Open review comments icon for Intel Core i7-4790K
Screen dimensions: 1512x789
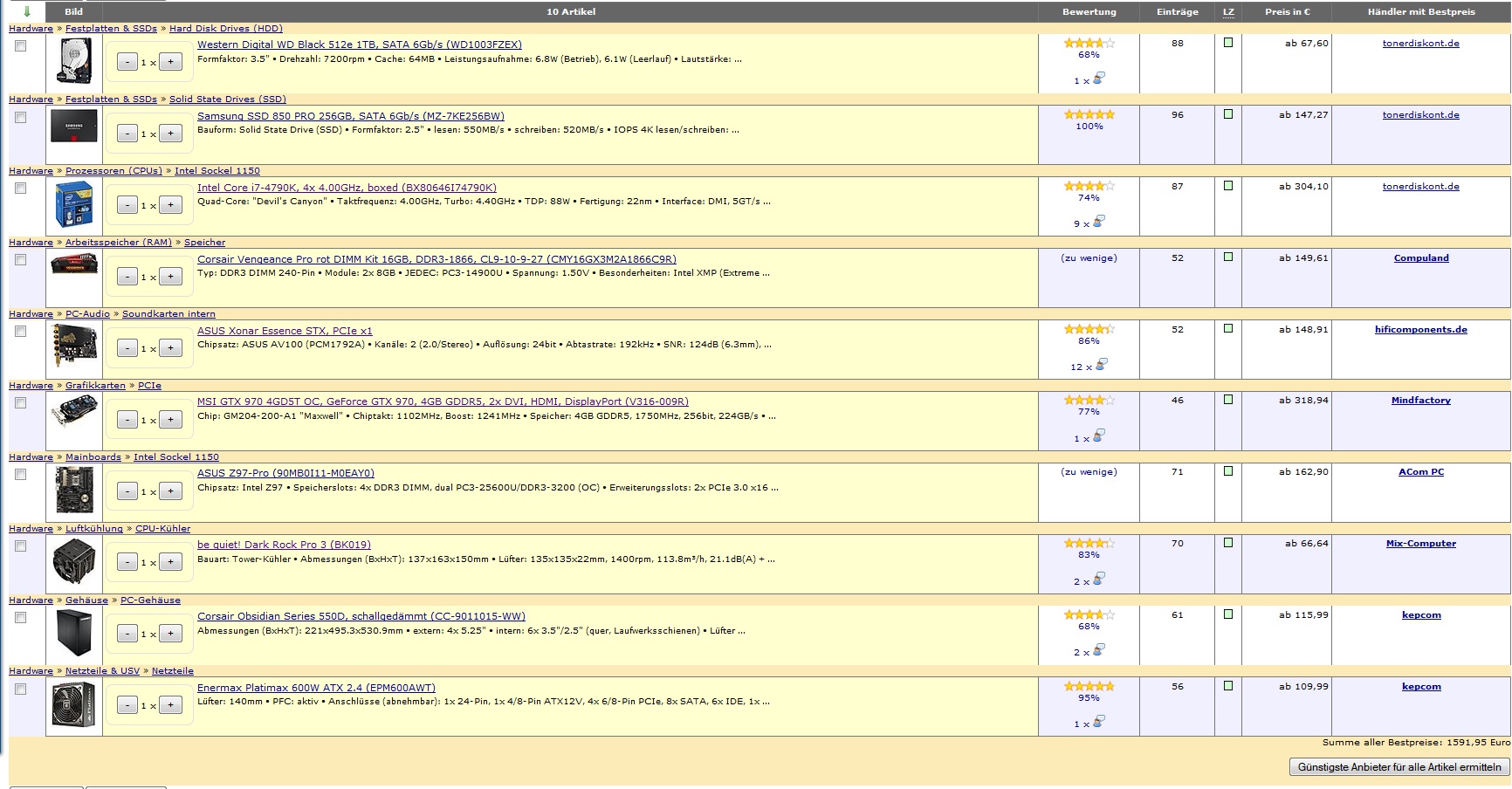(x=1098, y=222)
